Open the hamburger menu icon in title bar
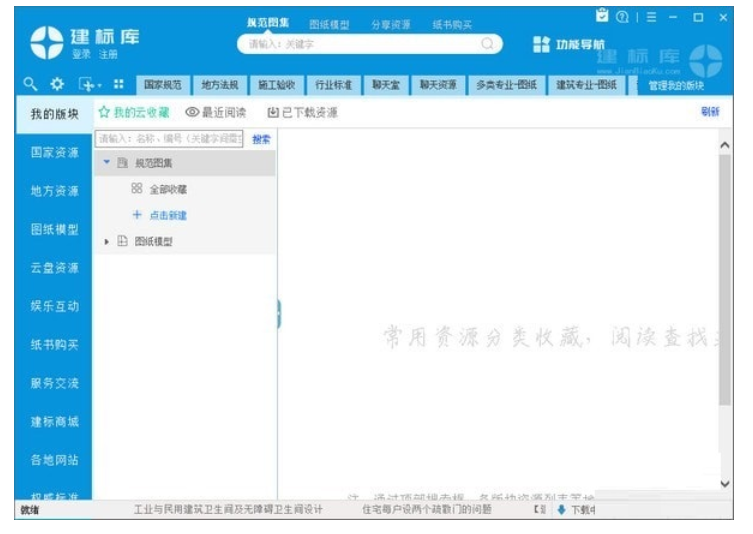The width and height of the screenshot is (753, 534). click(x=651, y=17)
